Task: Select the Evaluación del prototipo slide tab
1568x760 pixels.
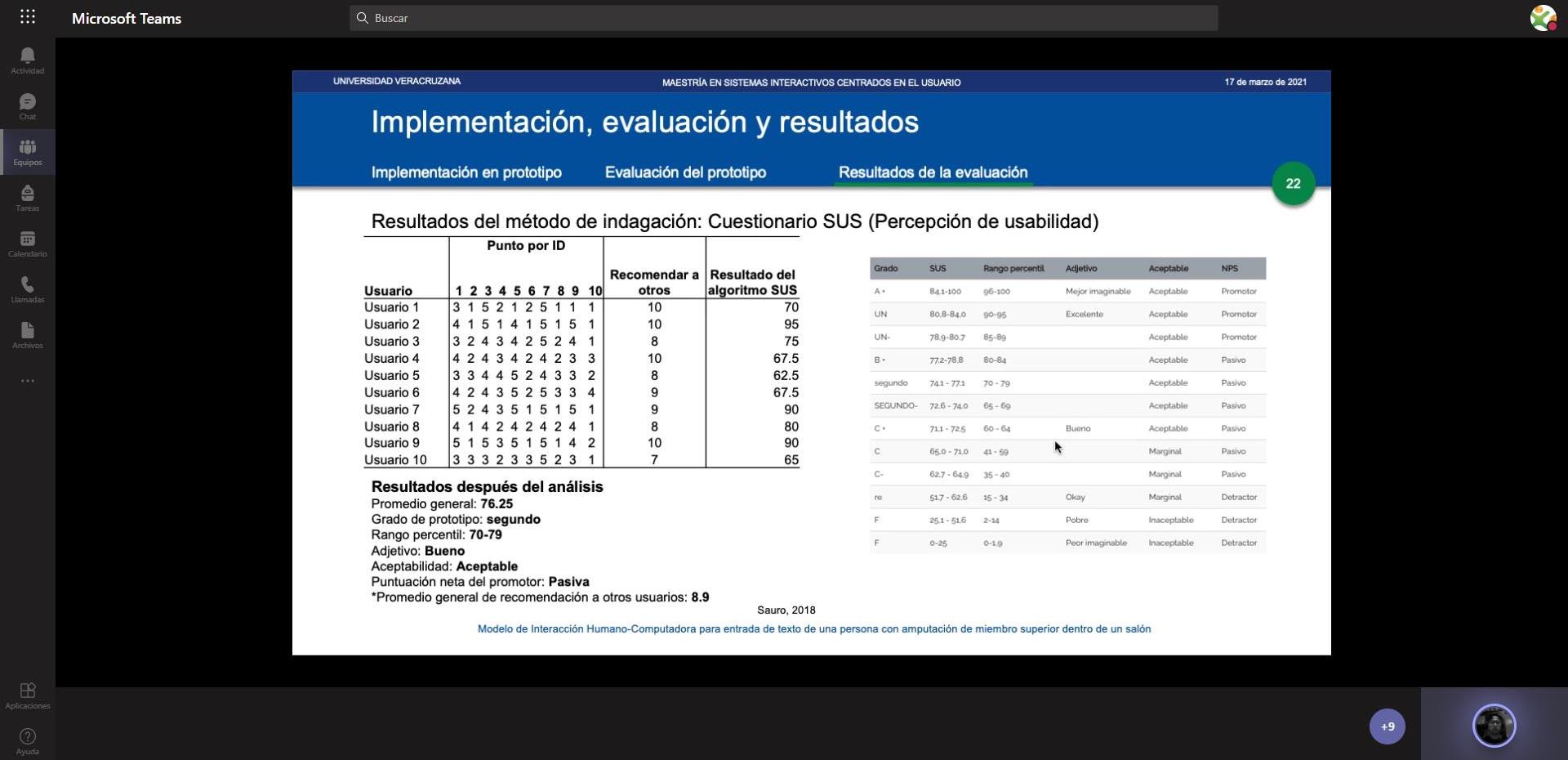Action: click(685, 172)
